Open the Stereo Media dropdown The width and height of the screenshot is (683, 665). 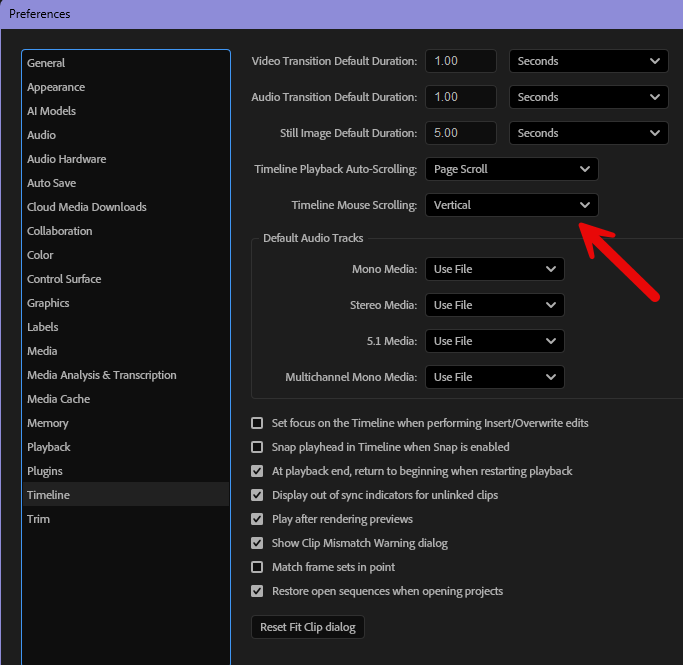point(494,305)
